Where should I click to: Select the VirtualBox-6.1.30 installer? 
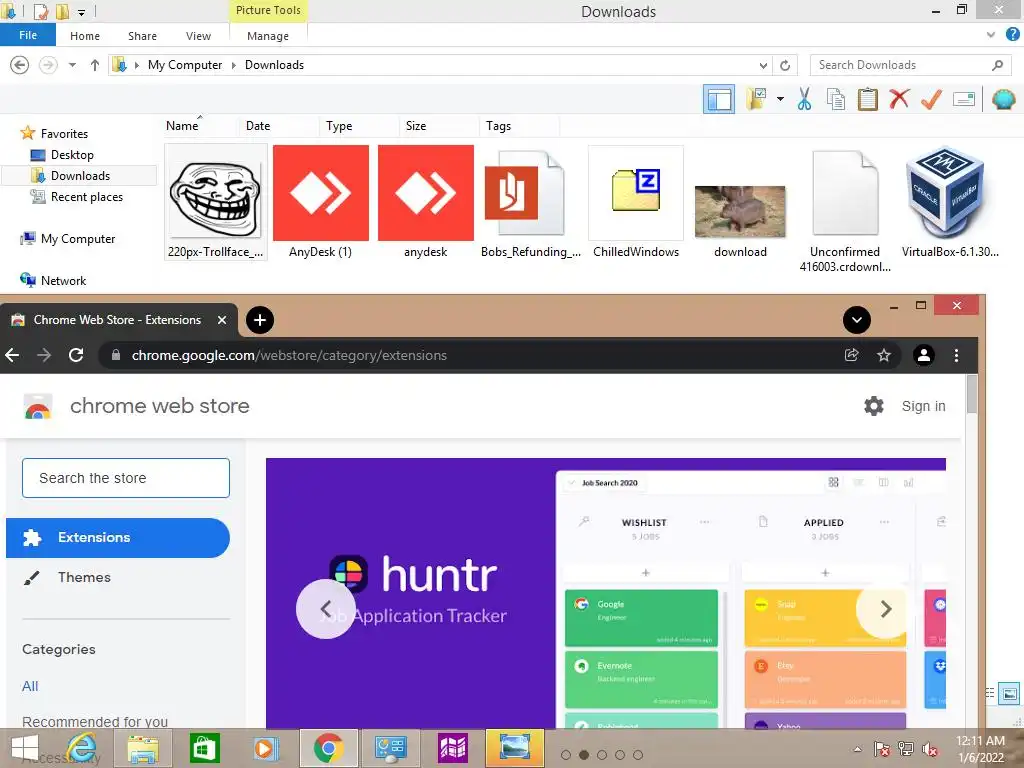coord(950,202)
